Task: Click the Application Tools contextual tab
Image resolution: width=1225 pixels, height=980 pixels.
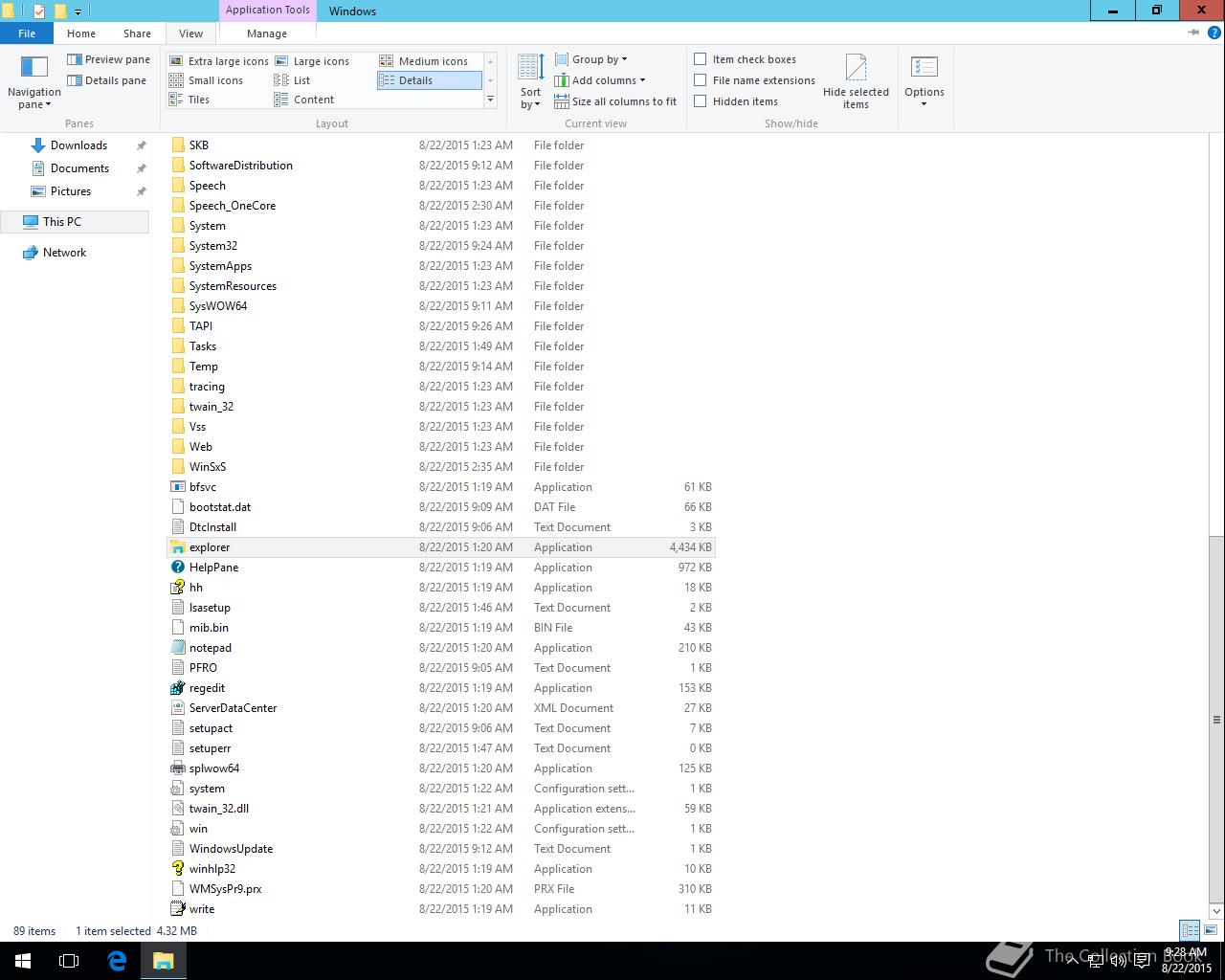Action: (x=268, y=10)
